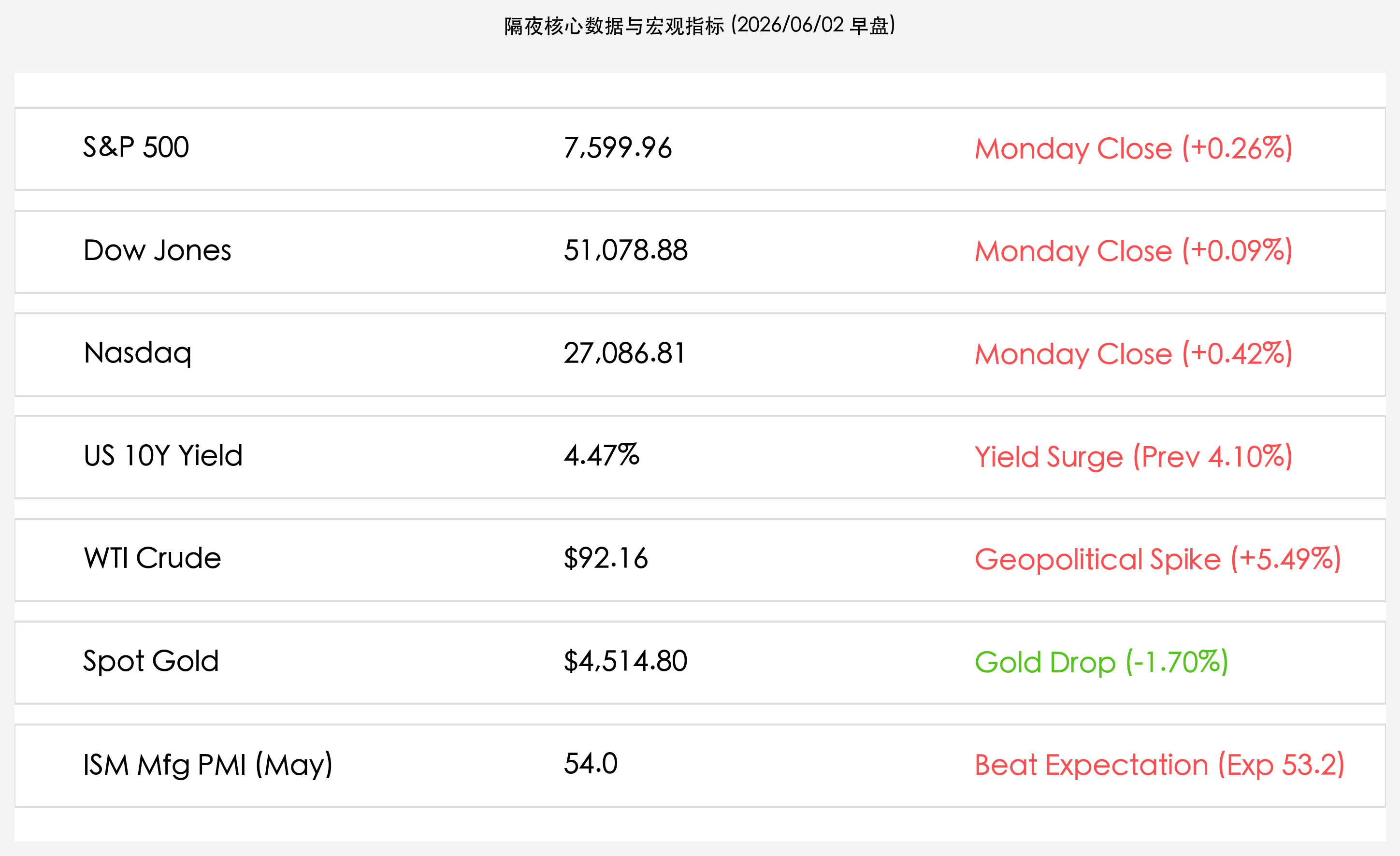This screenshot has width=1400, height=856.
Task: Click the 27,086.81 Nasdaq value
Action: 624,353
